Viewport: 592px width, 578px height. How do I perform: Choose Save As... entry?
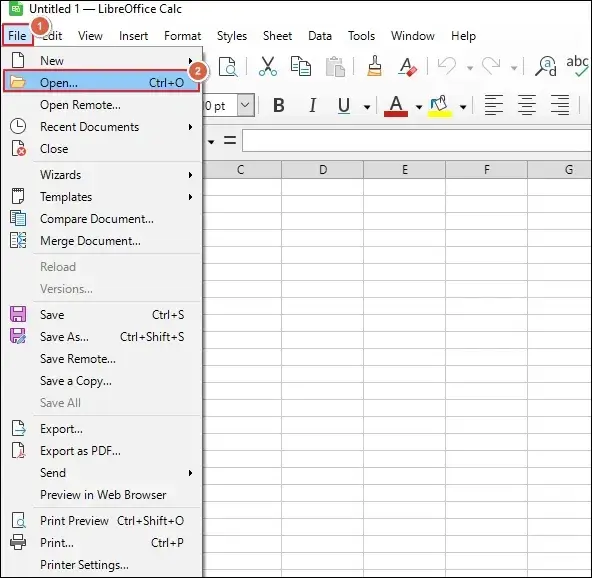(x=102, y=336)
